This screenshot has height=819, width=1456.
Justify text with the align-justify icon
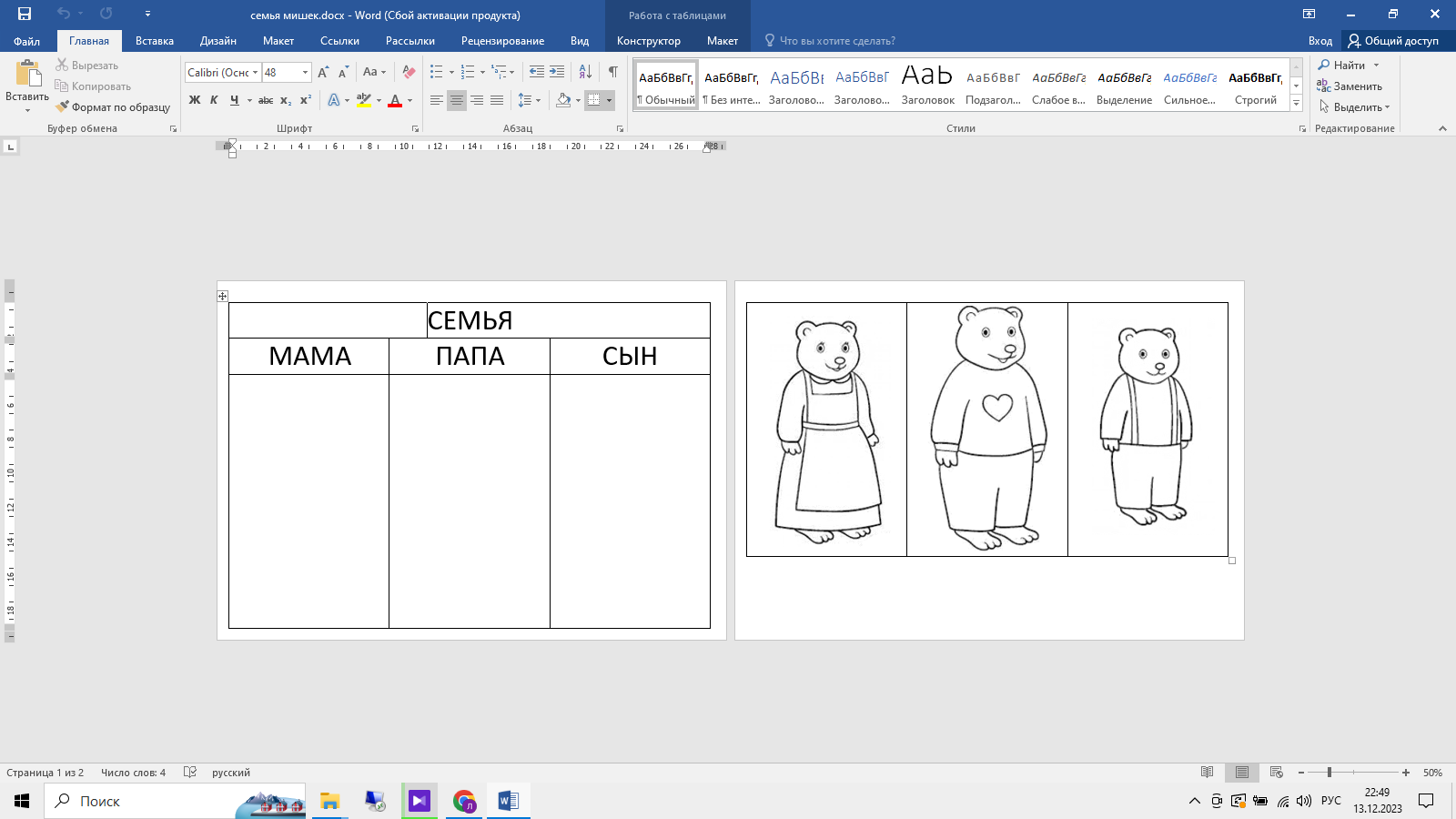497,100
